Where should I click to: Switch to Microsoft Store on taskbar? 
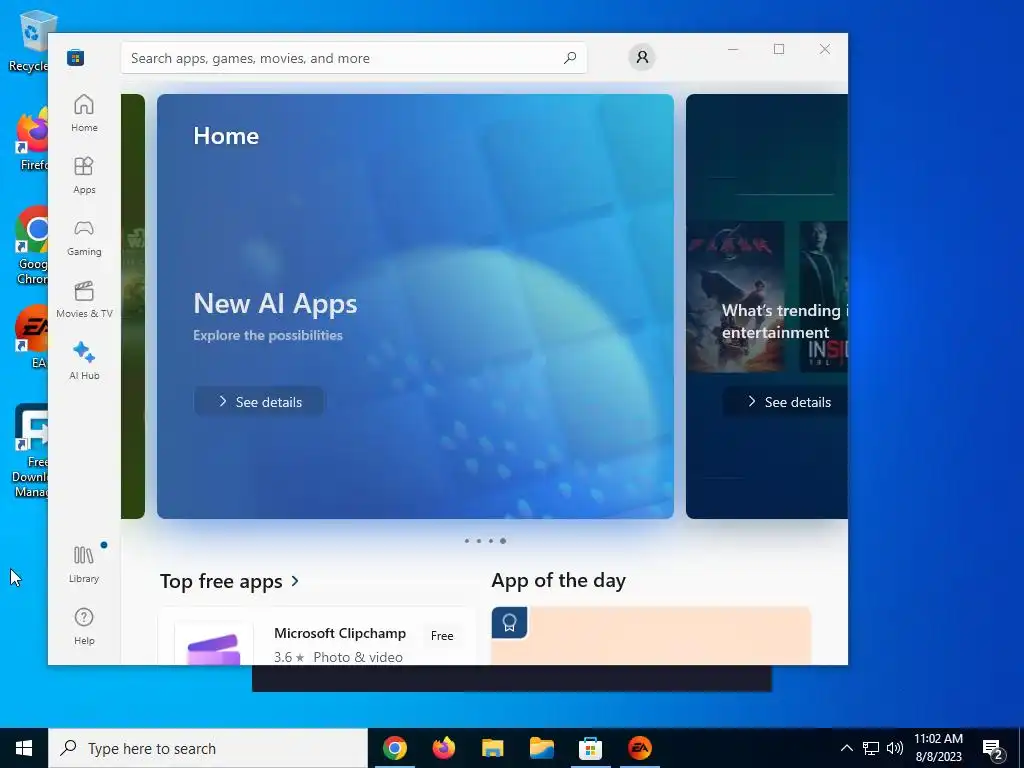point(590,748)
